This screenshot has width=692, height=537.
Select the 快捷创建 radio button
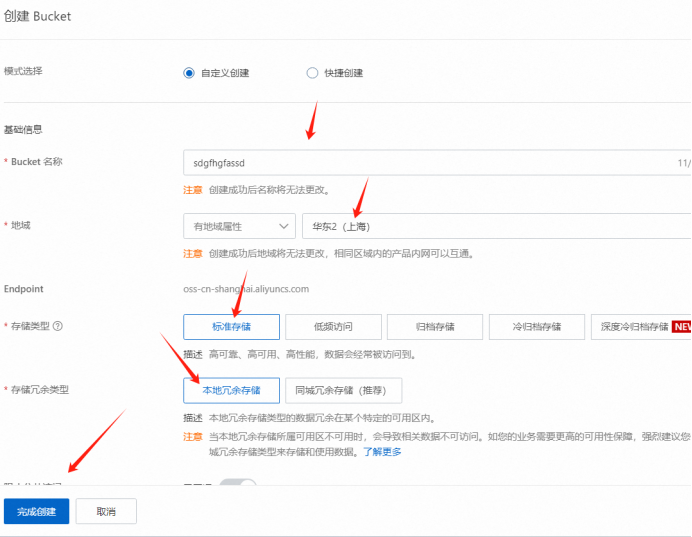pos(313,73)
